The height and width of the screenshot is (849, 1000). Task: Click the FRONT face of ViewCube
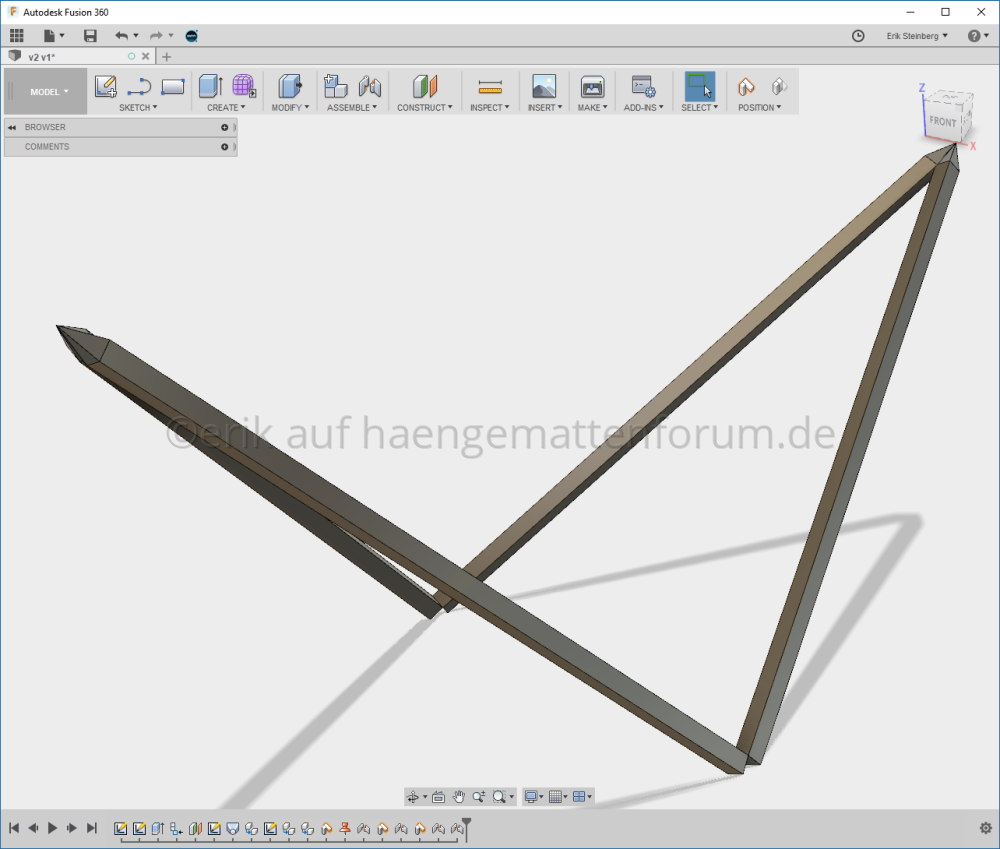tap(942, 121)
